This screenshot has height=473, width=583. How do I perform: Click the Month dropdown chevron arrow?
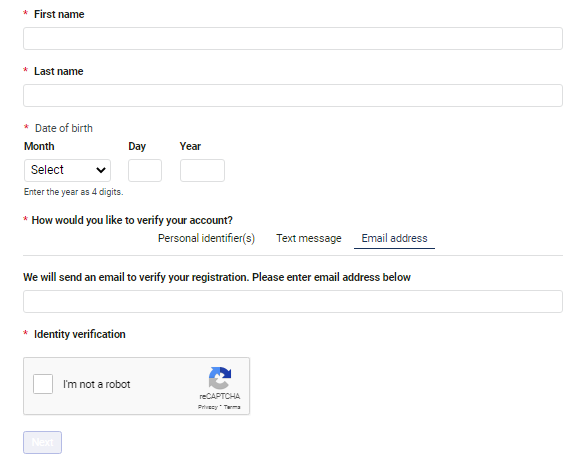(101, 170)
